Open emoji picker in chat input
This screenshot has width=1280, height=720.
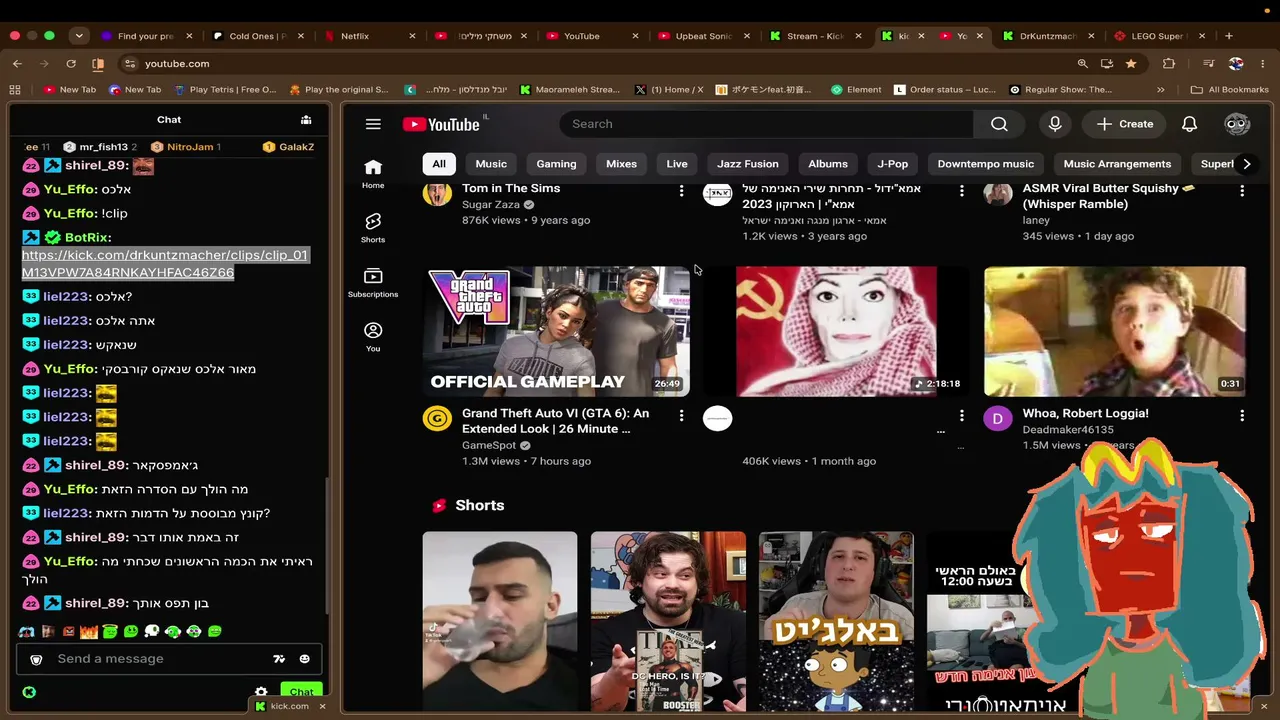(304, 659)
